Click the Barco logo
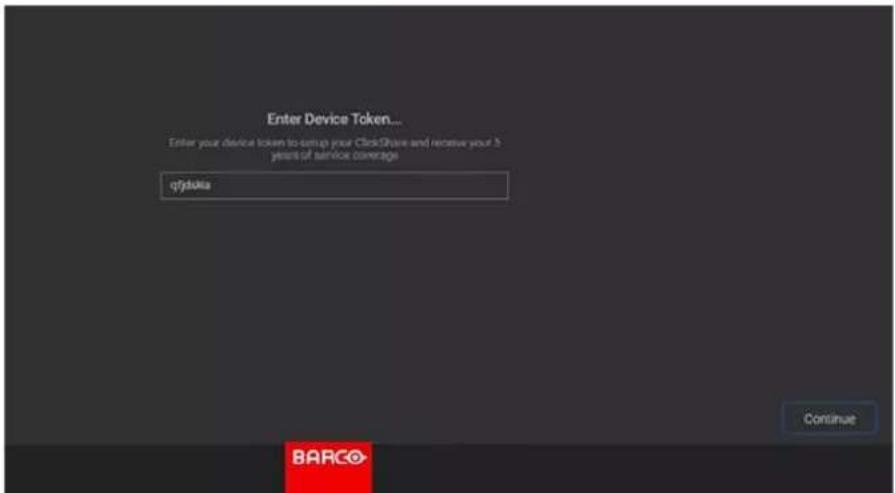 pyautogui.click(x=328, y=467)
